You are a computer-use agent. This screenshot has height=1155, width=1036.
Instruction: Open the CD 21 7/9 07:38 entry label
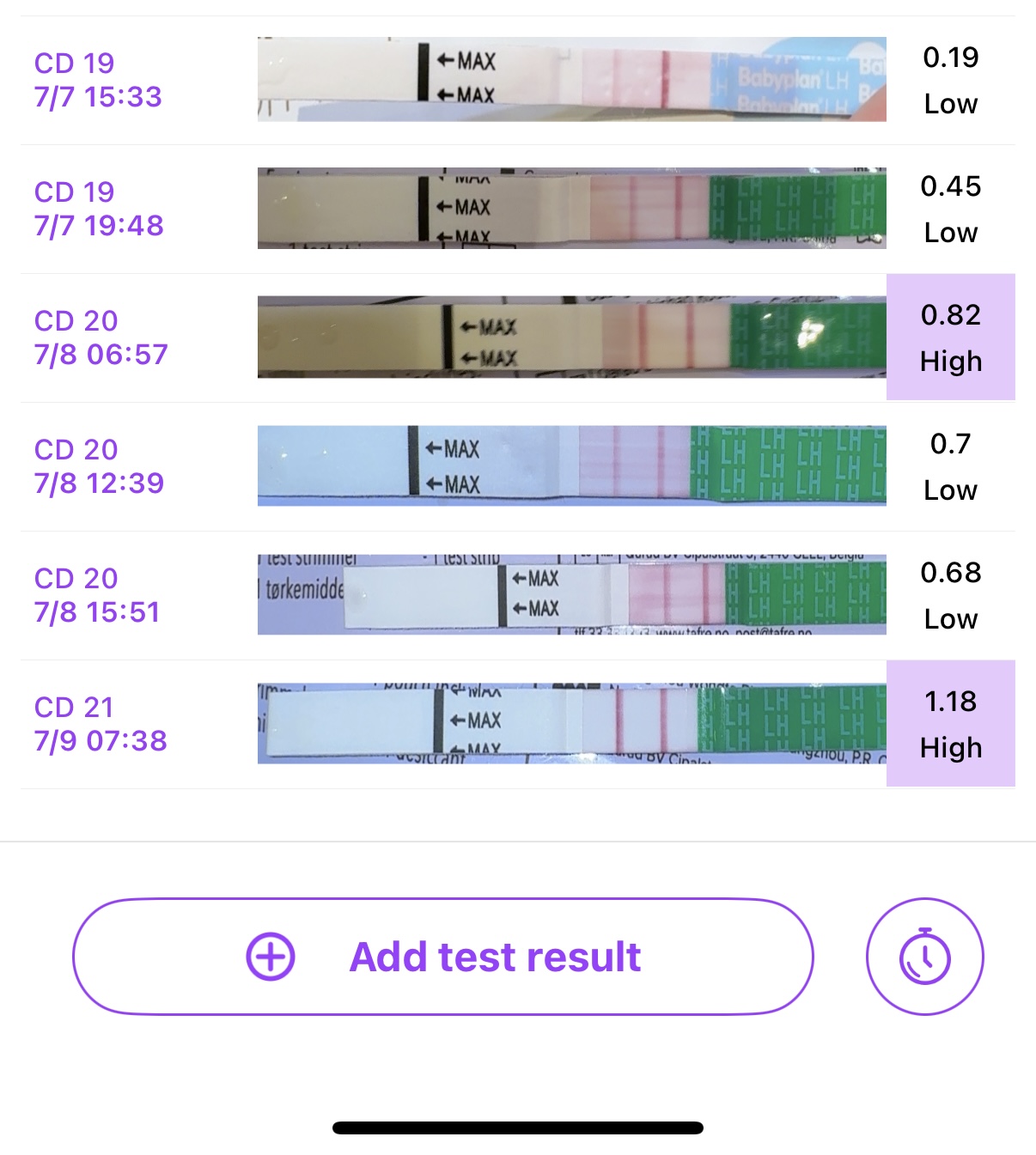tap(101, 724)
